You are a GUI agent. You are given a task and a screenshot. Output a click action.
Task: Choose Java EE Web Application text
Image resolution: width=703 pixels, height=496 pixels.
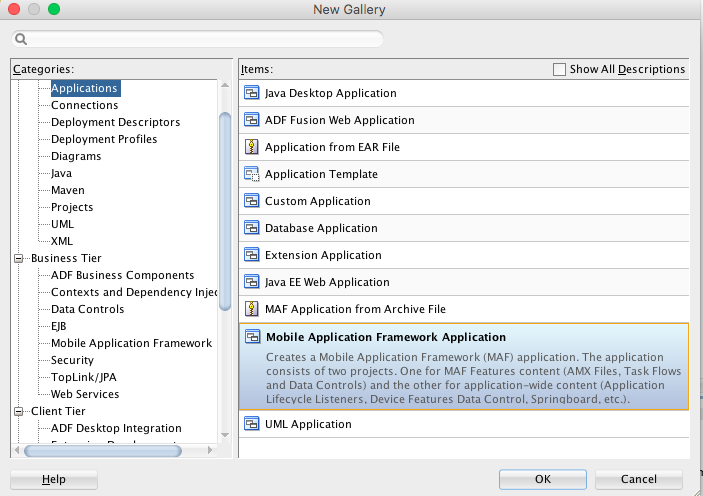point(327,282)
